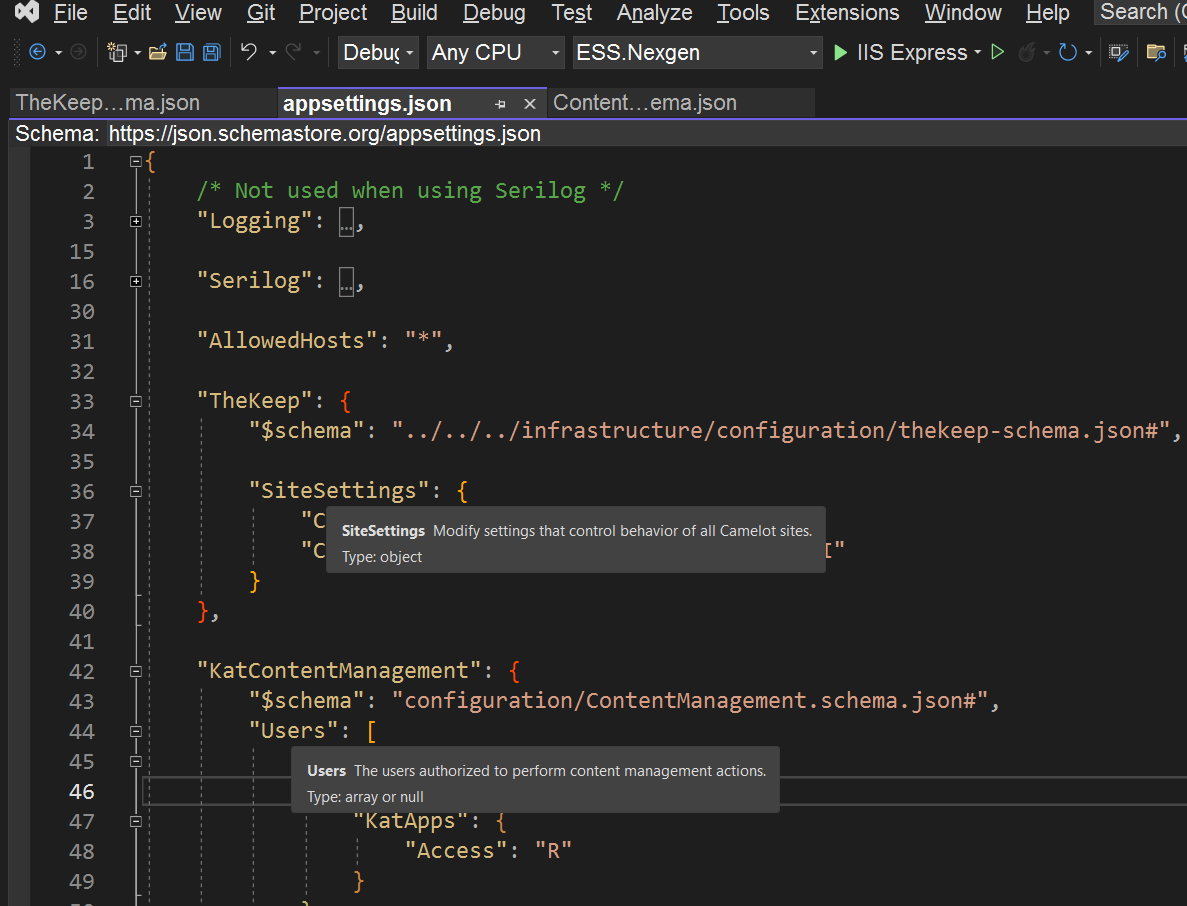Open the Solution Configurations Debug dropdown

point(378,52)
